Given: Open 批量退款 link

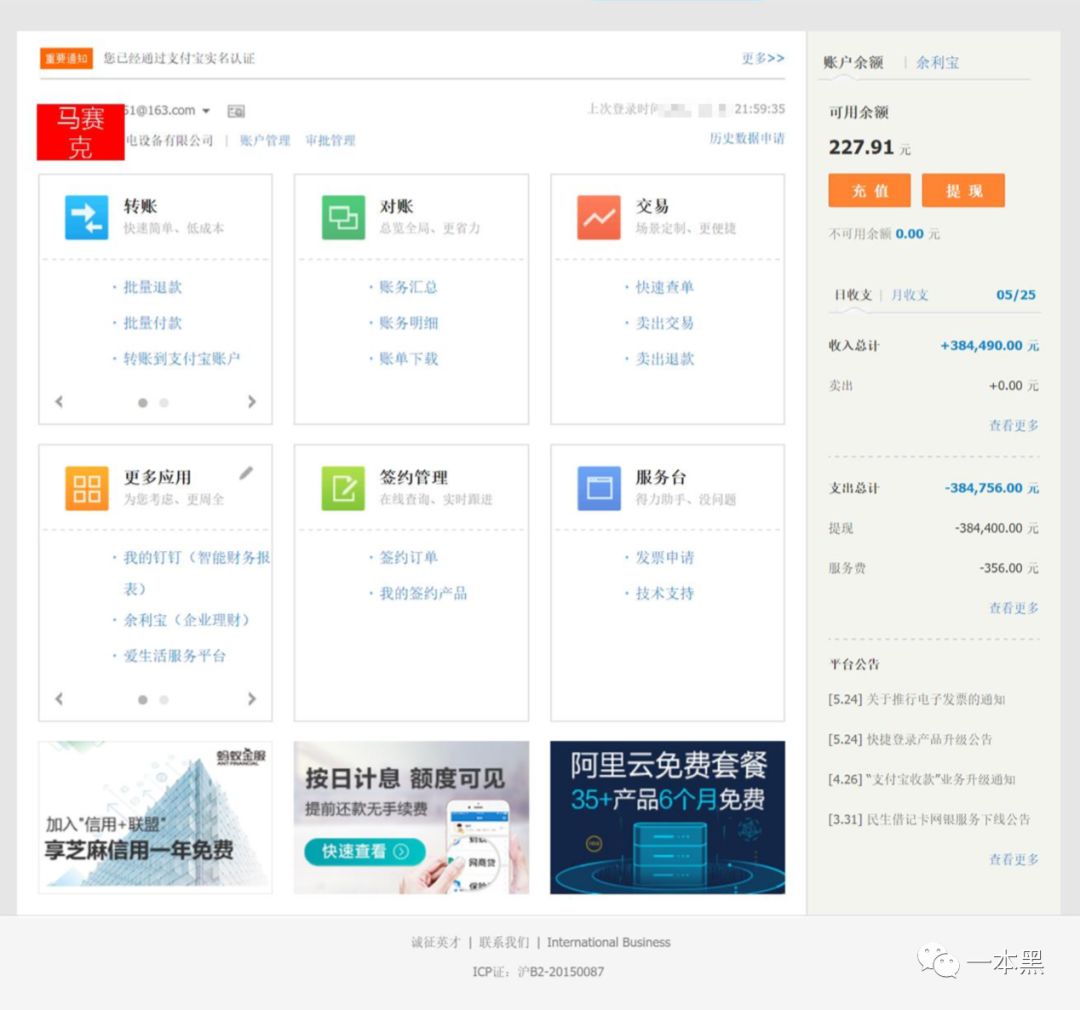Looking at the screenshot, I should coord(152,287).
